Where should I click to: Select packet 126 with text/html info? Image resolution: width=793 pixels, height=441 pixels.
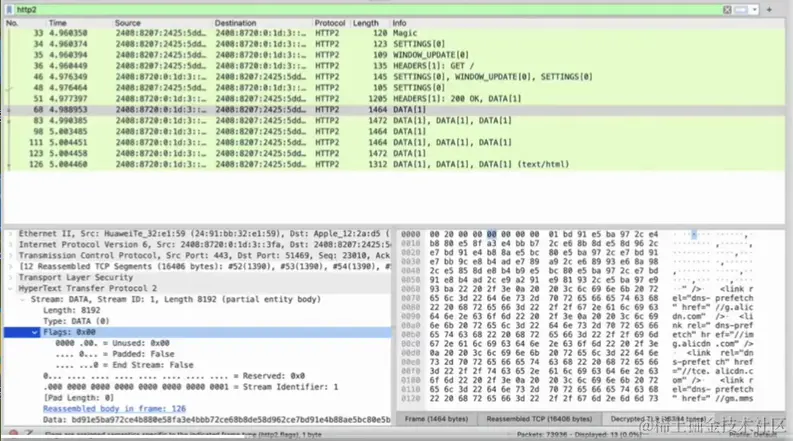pyautogui.click(x=394, y=164)
